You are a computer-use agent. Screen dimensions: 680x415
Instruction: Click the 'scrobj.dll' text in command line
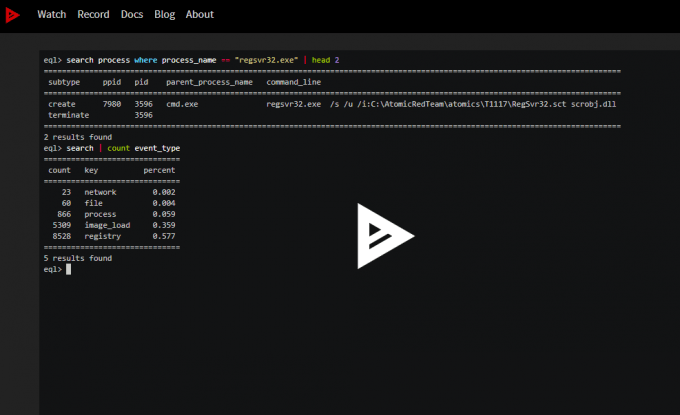pos(593,104)
